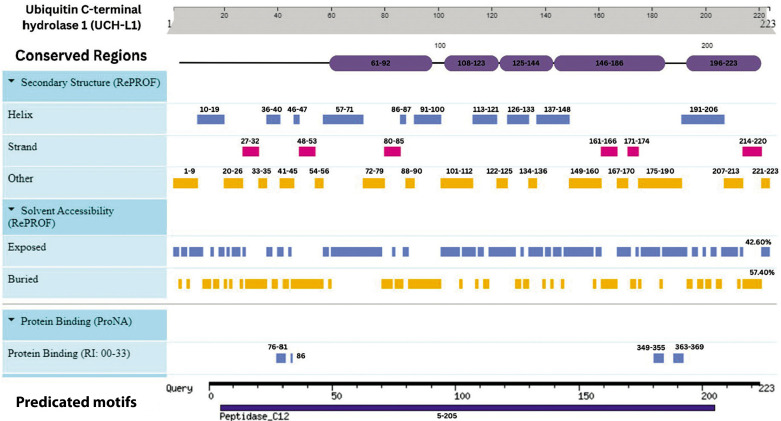
Task: Select helix segment 191-206
Action: (x=703, y=119)
